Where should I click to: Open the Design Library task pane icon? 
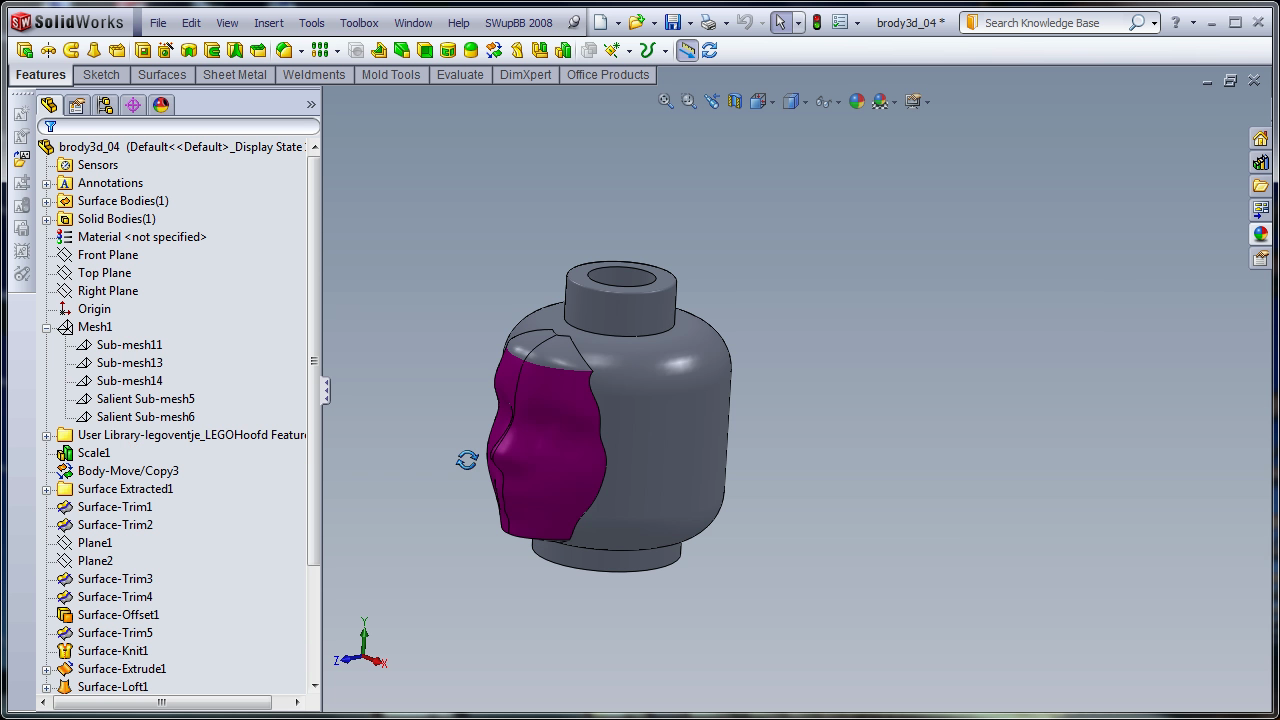click(x=1260, y=162)
